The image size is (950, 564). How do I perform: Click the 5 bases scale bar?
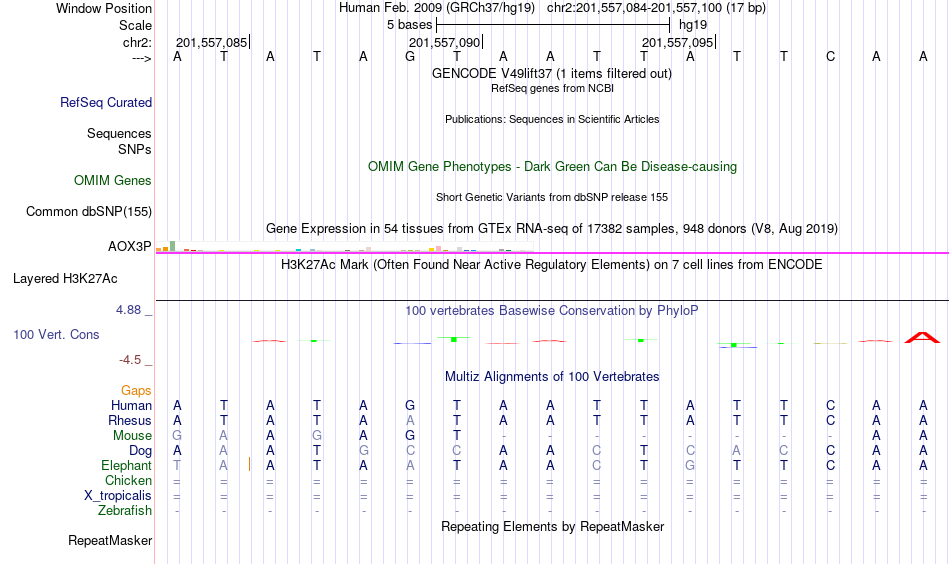[x=553, y=25]
